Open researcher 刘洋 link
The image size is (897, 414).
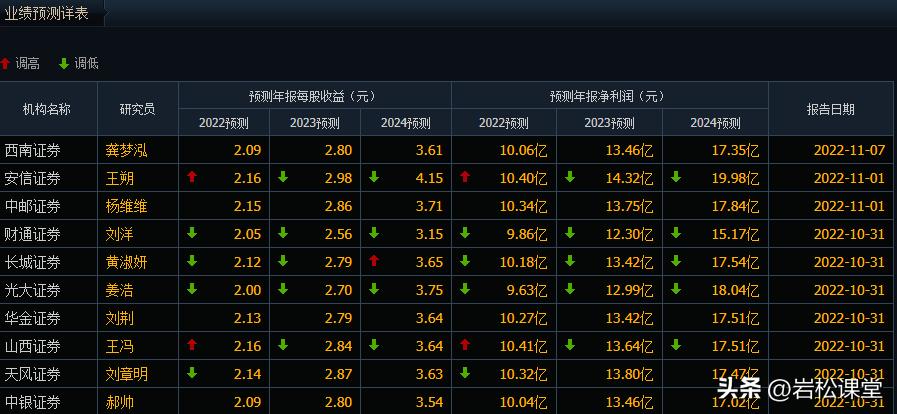(x=120, y=234)
